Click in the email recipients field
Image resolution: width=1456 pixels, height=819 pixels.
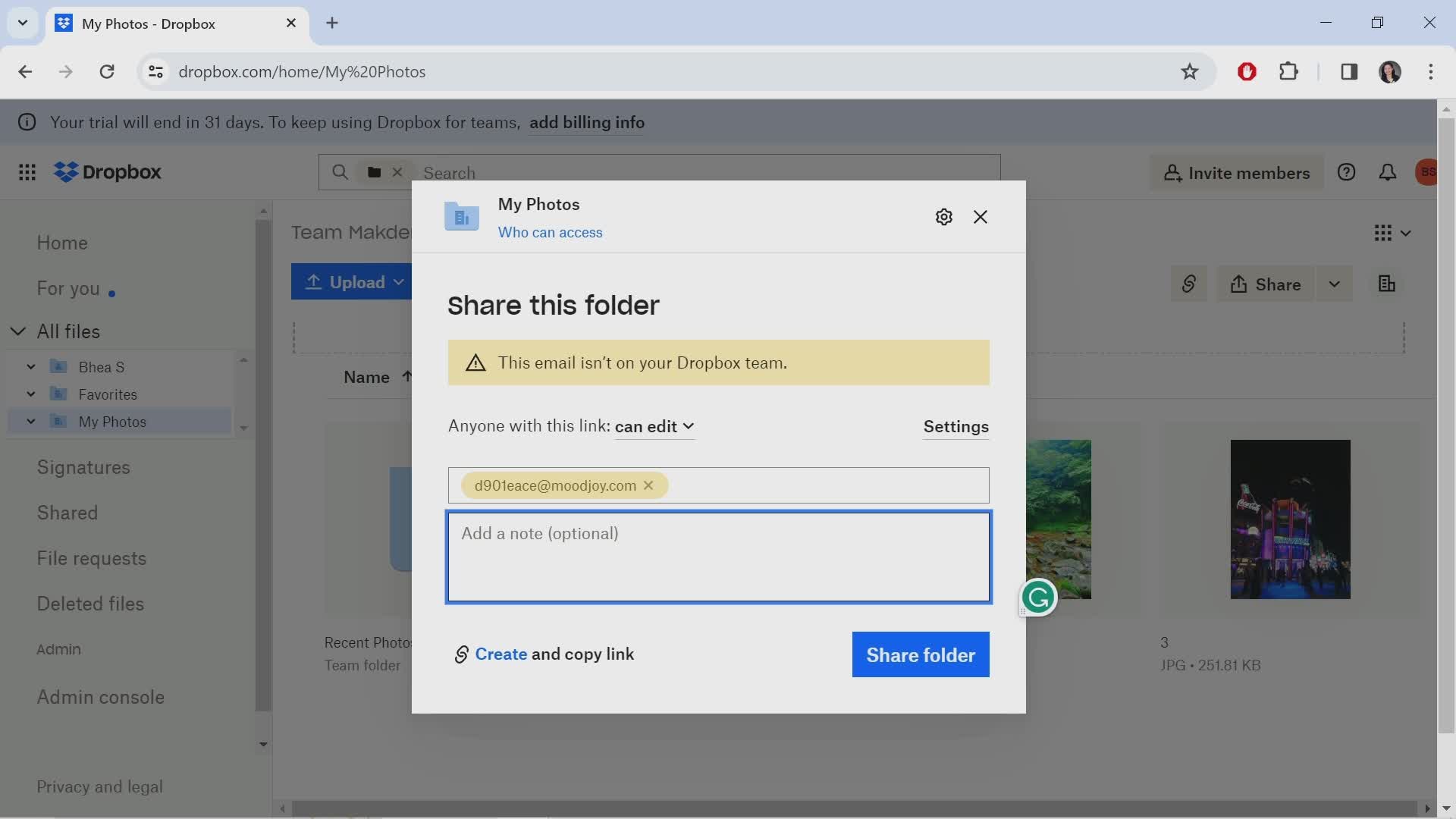(718, 485)
